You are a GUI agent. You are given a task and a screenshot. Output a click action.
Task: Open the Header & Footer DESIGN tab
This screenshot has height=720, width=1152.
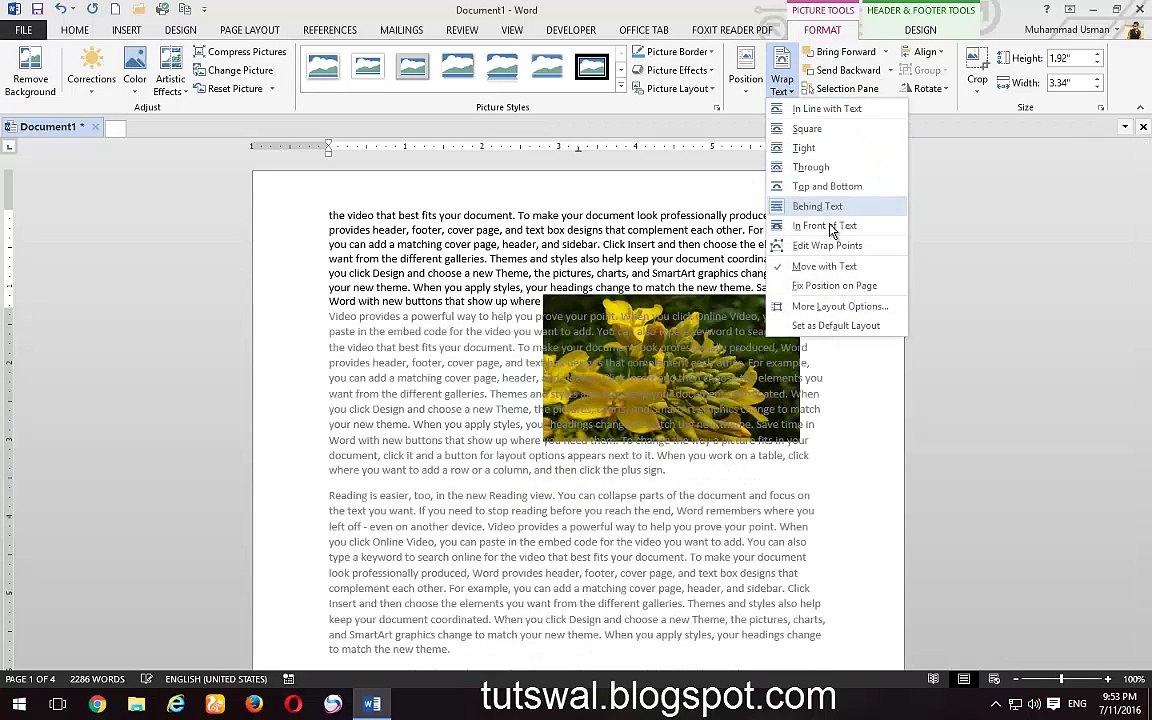[x=920, y=30]
